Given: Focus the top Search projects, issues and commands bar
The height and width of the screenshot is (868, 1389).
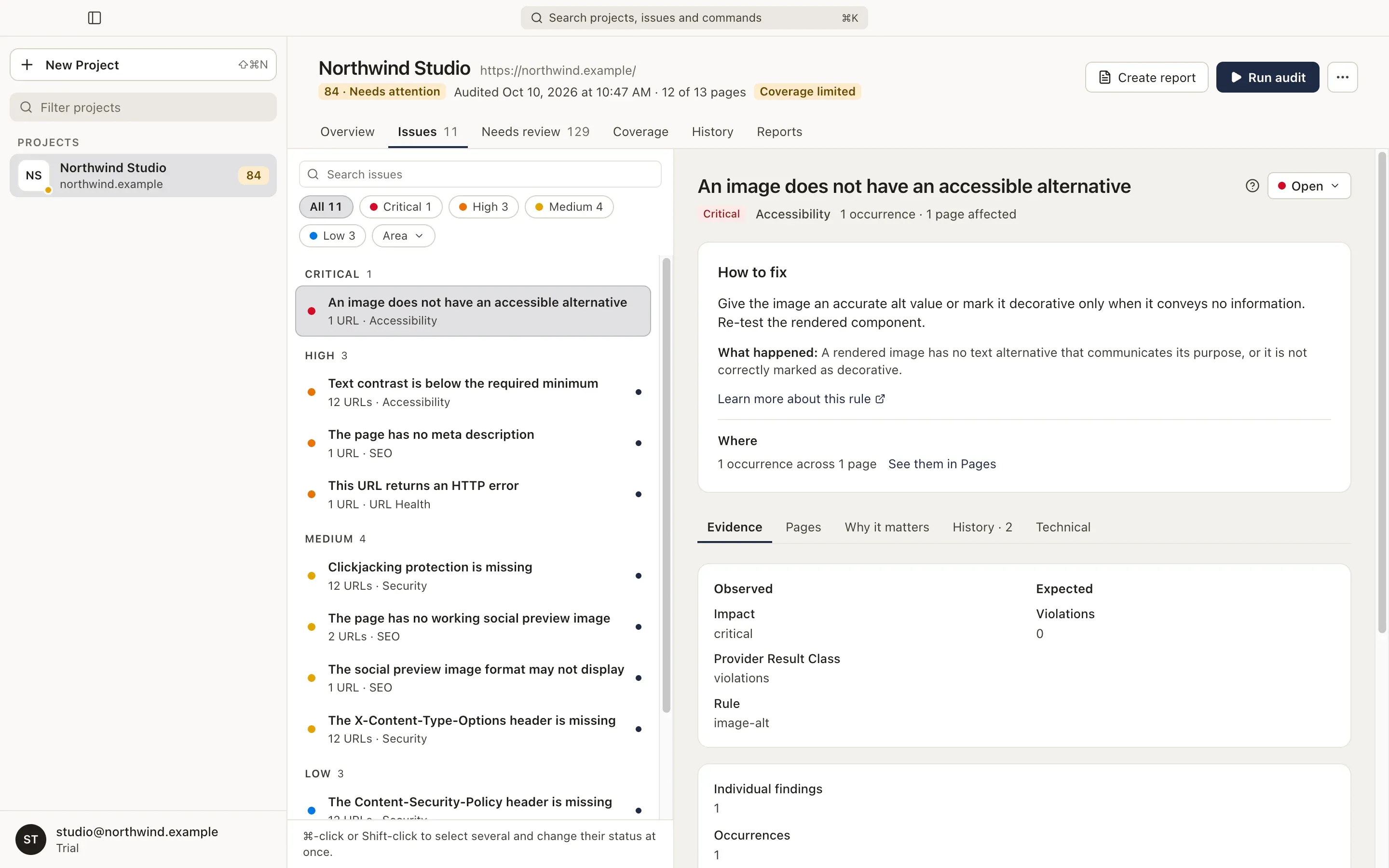Looking at the screenshot, I should (694, 18).
